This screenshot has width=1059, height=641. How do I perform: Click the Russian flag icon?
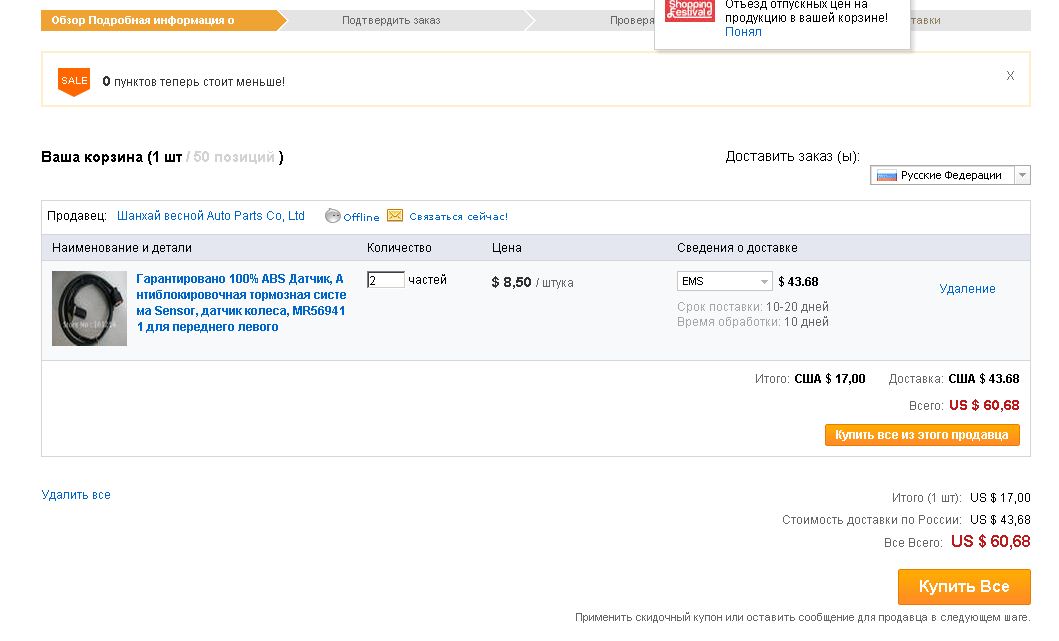coord(886,175)
